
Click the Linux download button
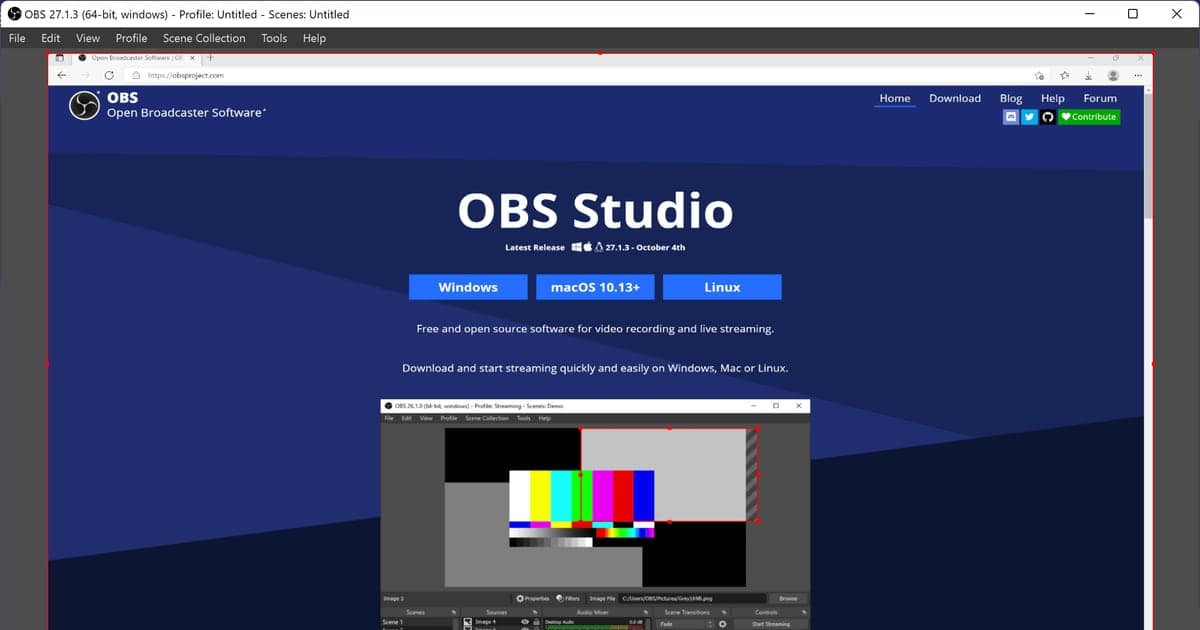click(x=722, y=287)
